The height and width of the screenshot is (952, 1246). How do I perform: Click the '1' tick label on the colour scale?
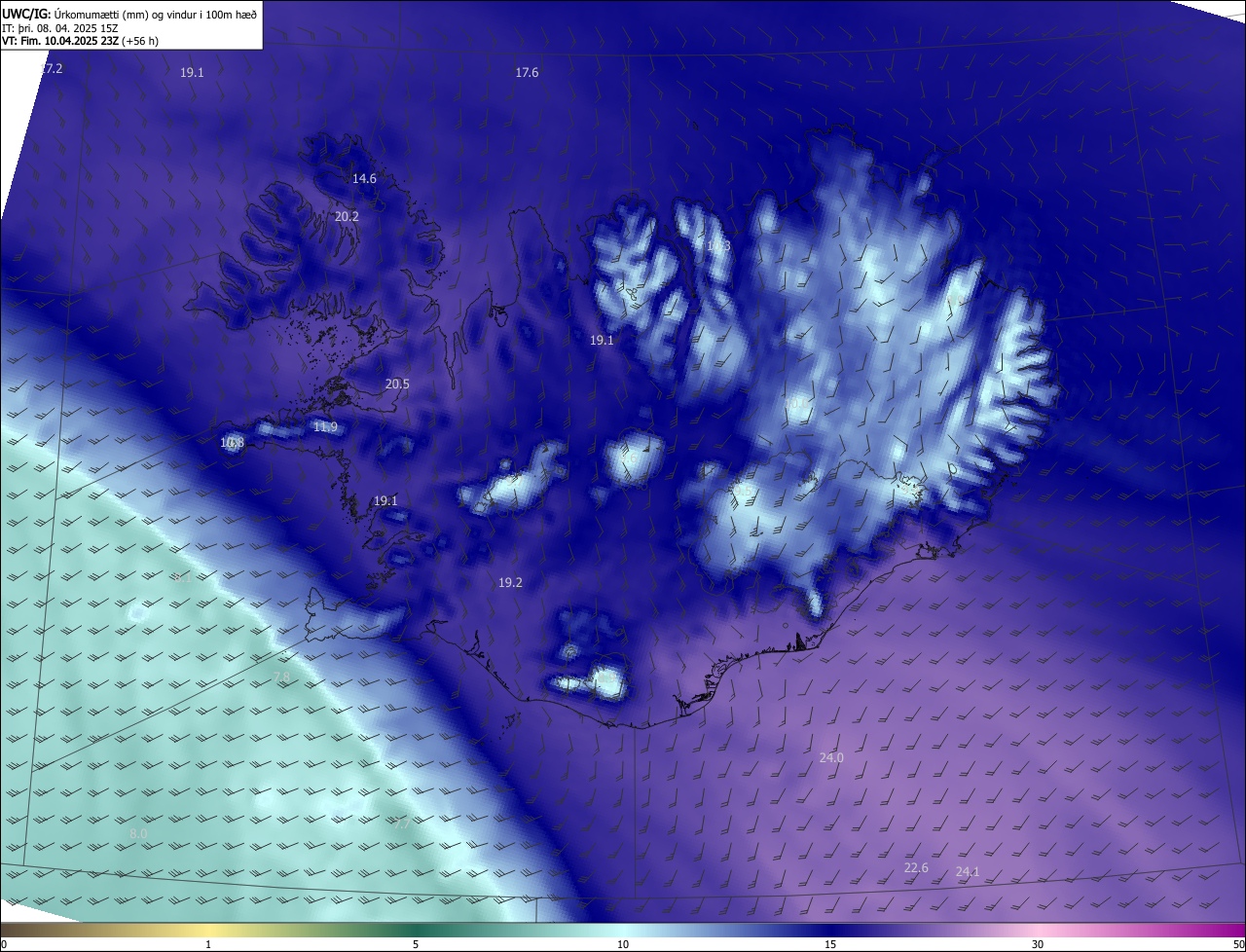[x=208, y=945]
